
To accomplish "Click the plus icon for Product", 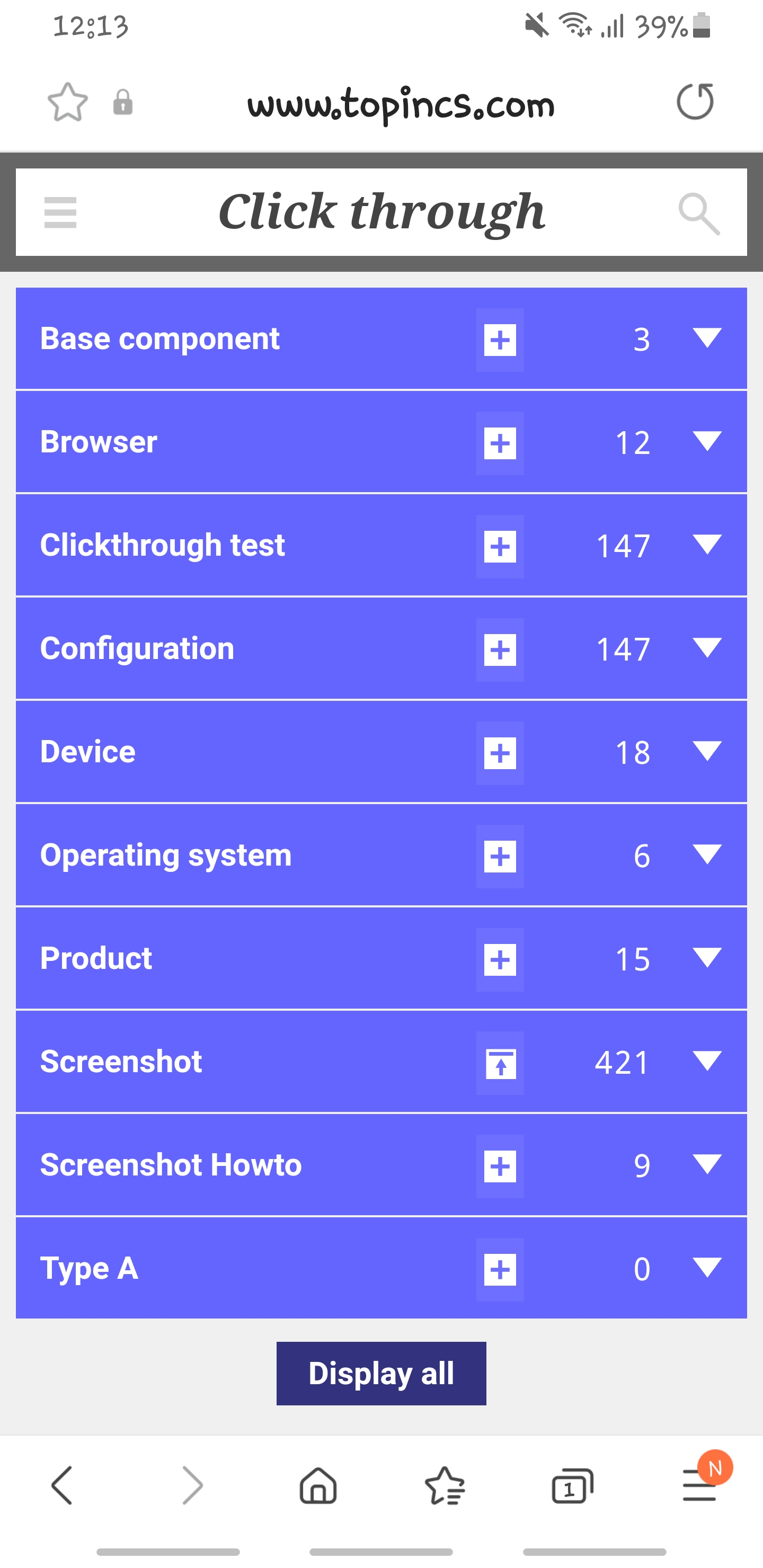I will (500, 960).
